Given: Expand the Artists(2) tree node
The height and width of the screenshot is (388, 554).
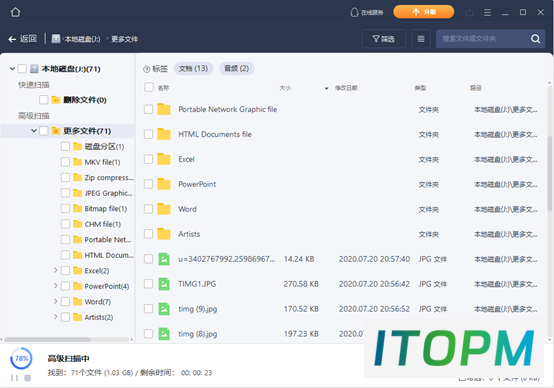Looking at the screenshot, I should coord(55,317).
